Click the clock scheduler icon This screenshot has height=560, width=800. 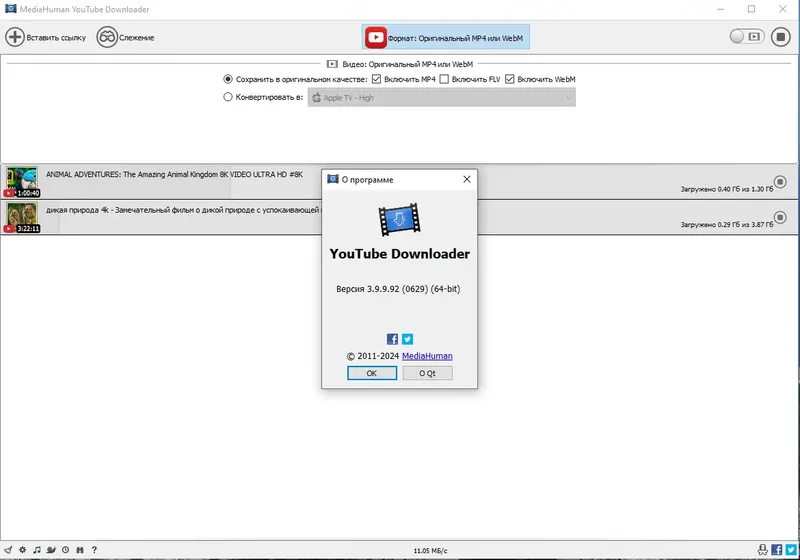point(65,550)
